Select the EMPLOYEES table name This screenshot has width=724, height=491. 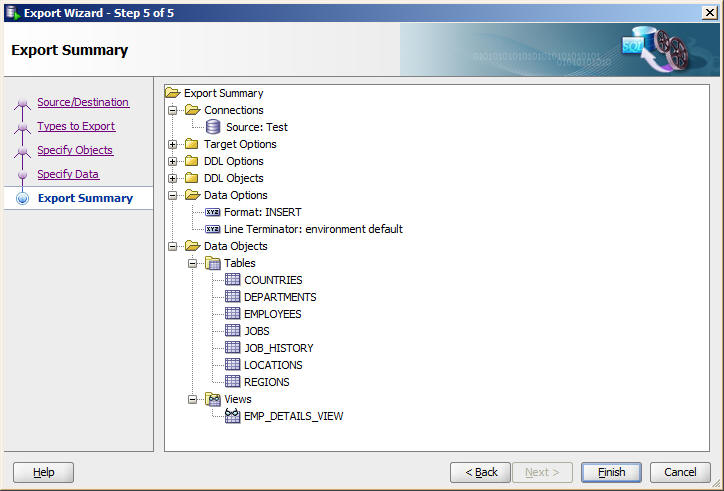tap(273, 314)
